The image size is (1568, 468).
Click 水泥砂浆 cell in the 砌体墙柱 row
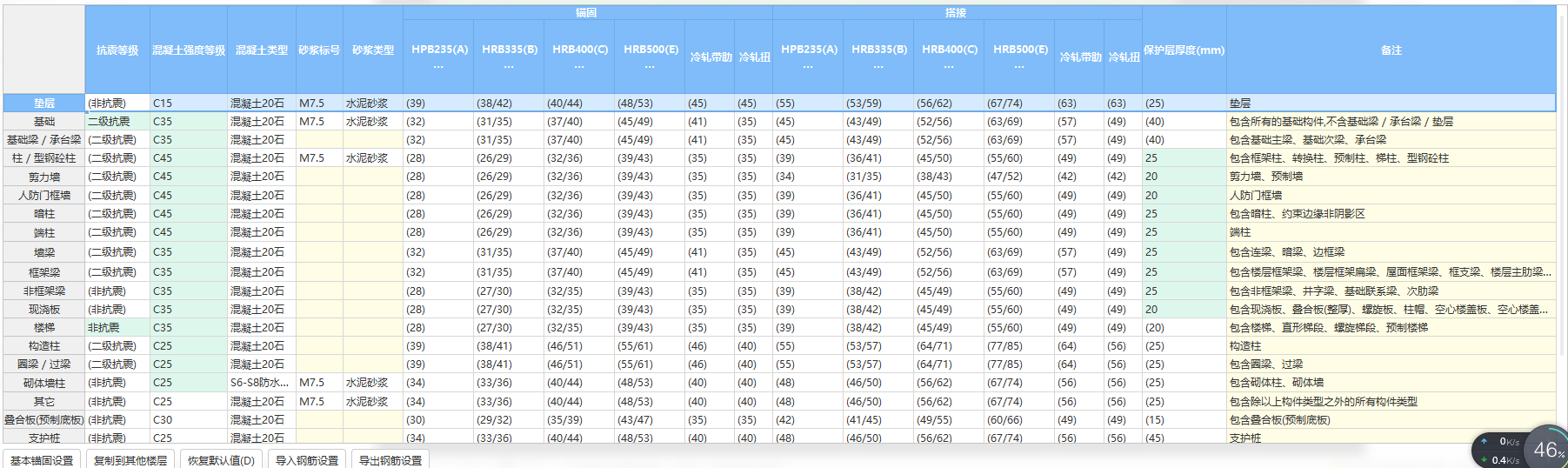click(x=373, y=383)
